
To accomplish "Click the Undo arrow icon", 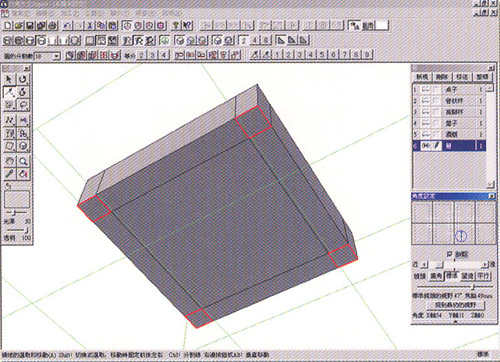I will click(68, 26).
